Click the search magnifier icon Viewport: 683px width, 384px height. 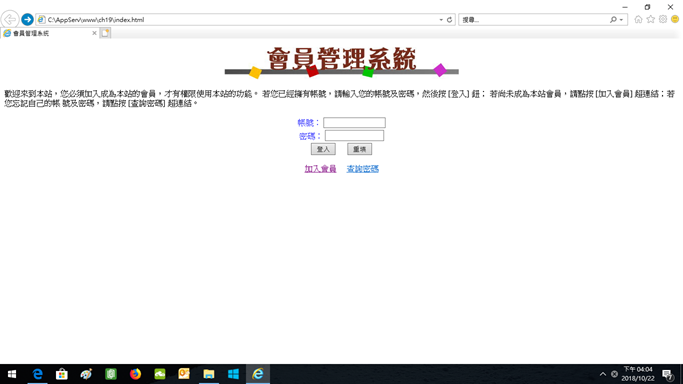[613, 20]
